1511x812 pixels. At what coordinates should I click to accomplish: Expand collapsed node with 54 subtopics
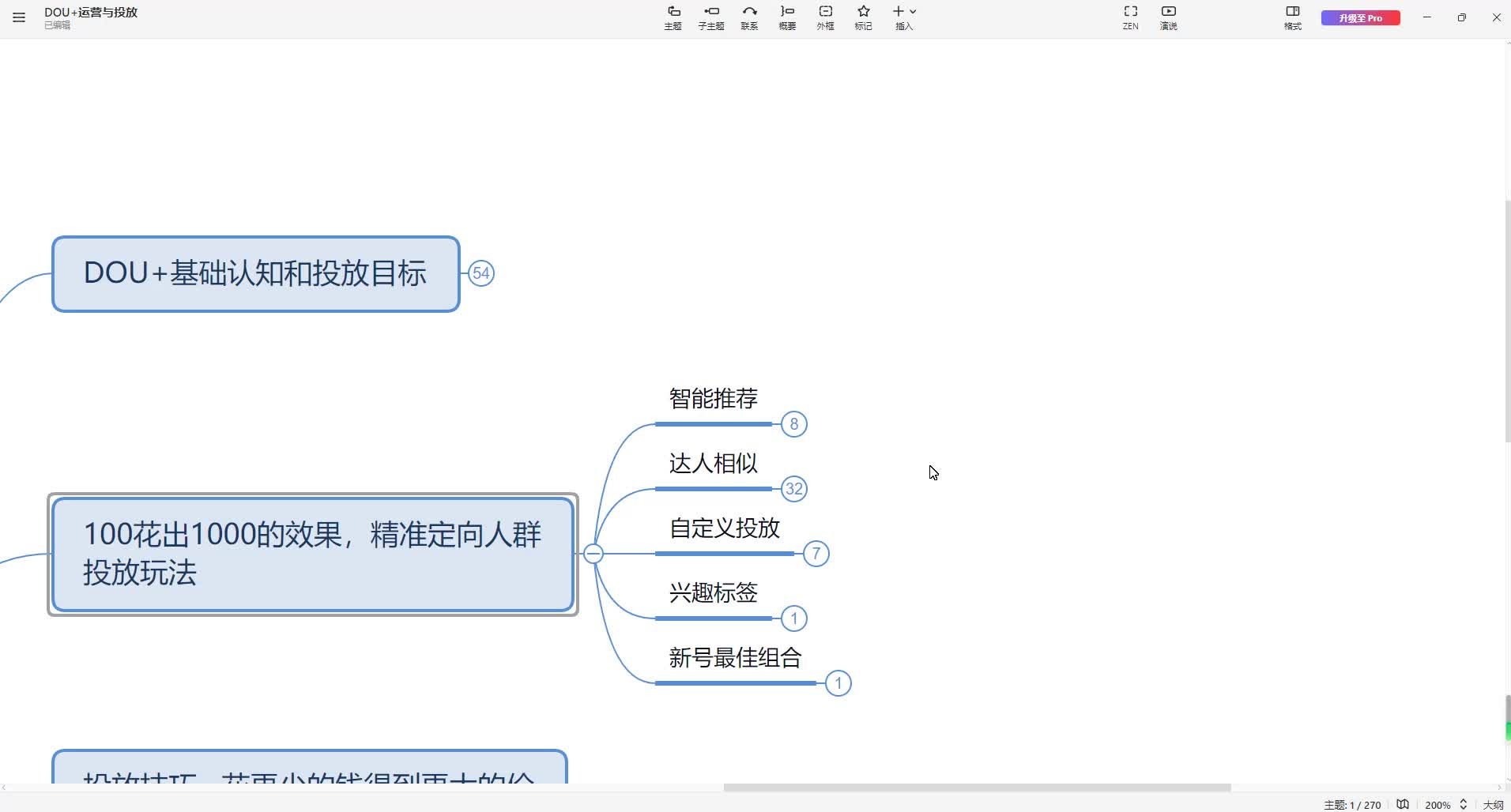pyautogui.click(x=481, y=273)
